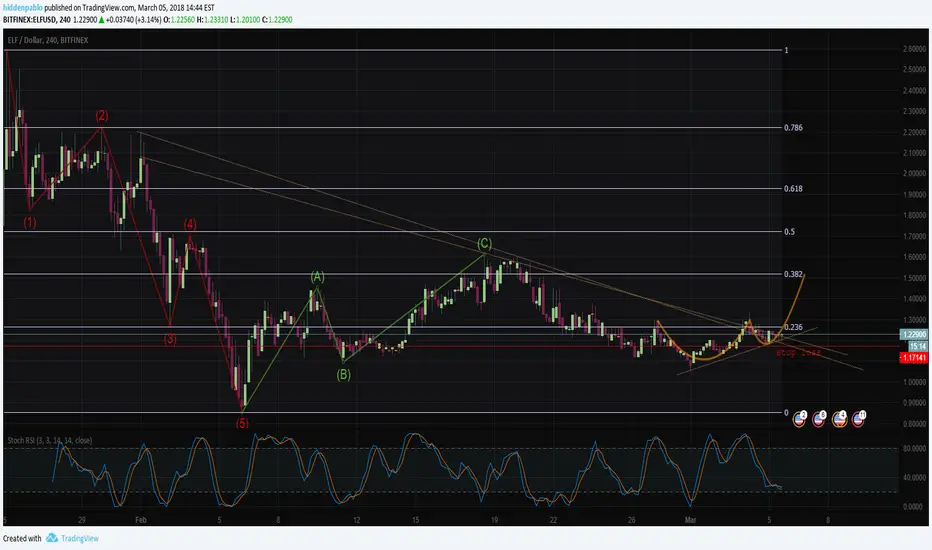Viewport: 932px width, 550px height.
Task: Click the 0.786 Fibonacci level label
Action: 793,128
